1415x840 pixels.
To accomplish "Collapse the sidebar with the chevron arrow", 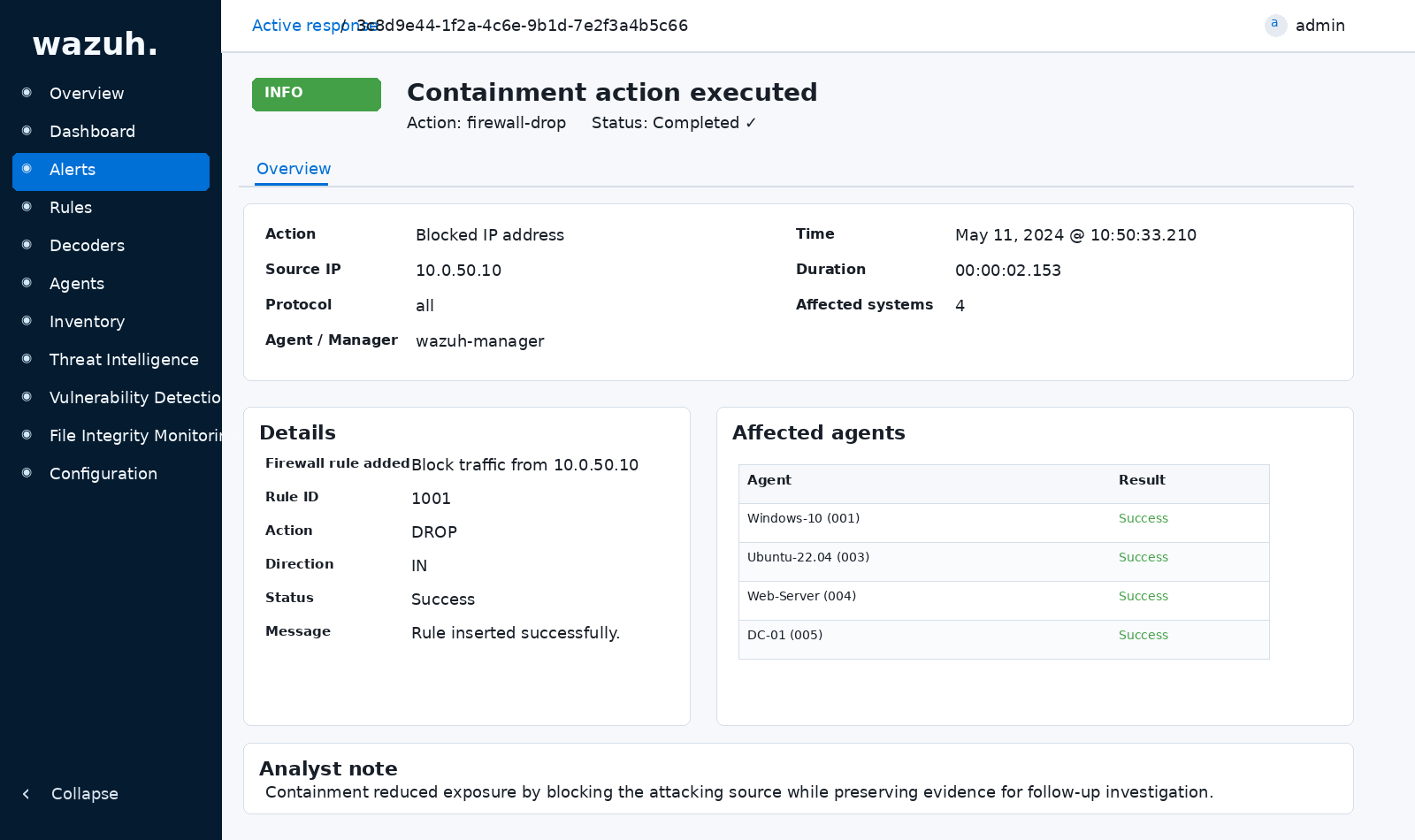I will [x=27, y=794].
